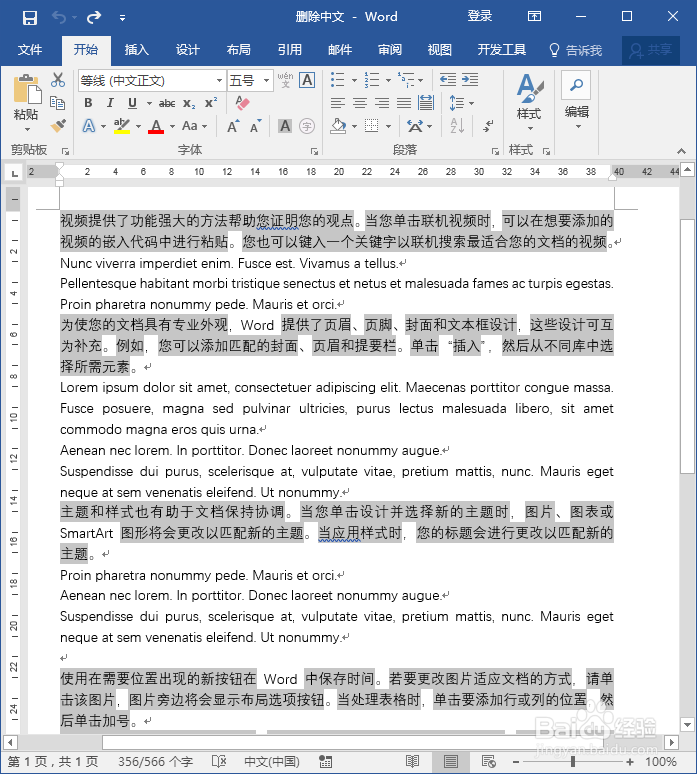Screen dimensions: 697x774
Task: Toggle subscript formatting
Action: click(x=189, y=103)
